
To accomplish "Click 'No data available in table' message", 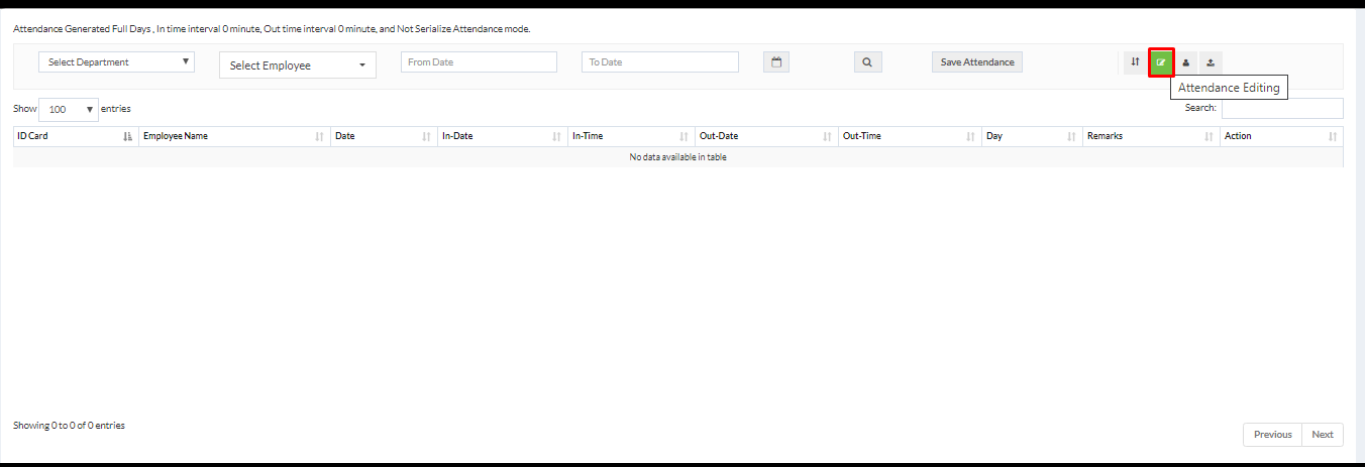I will [678, 157].
